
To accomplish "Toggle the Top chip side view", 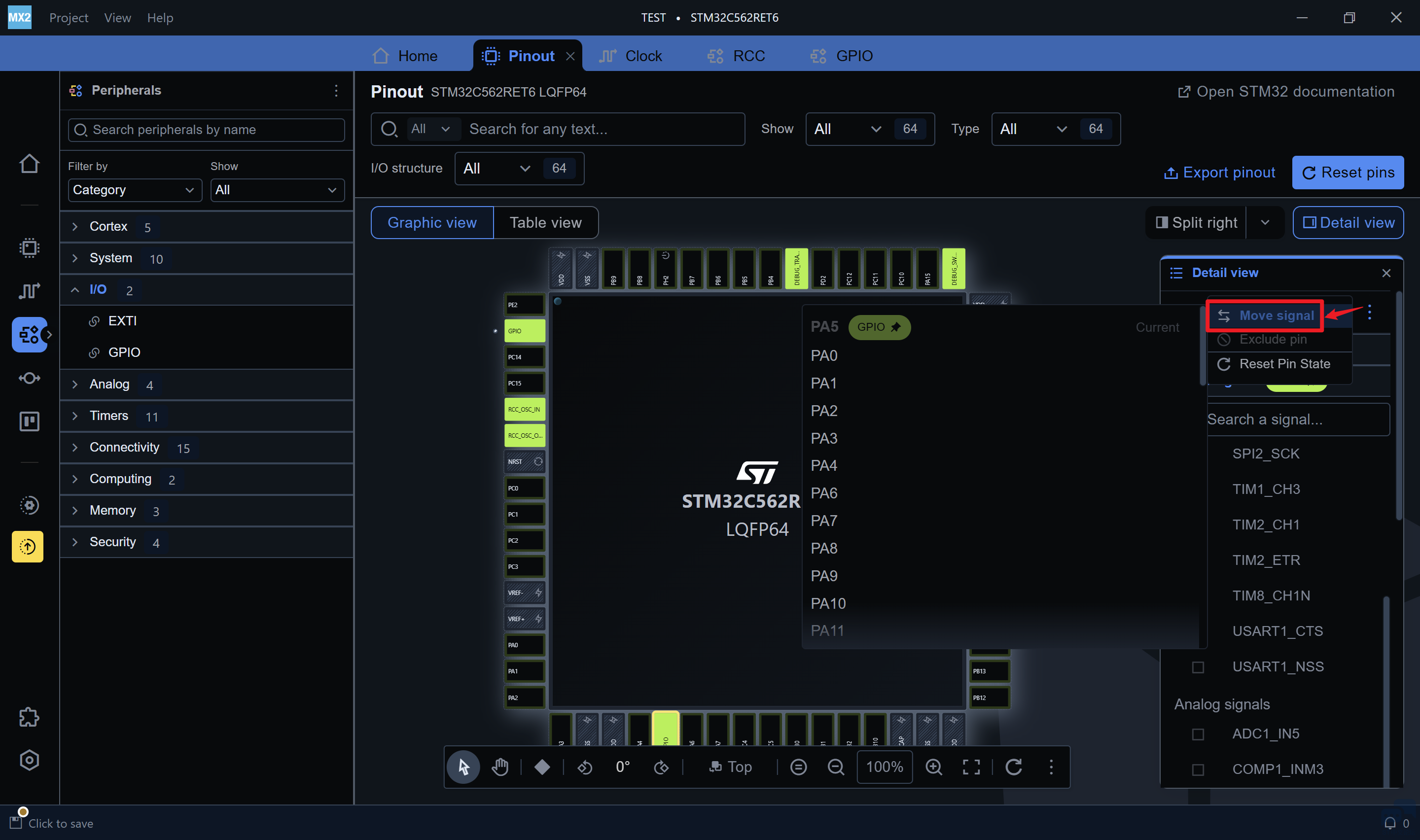I will pyautogui.click(x=730, y=767).
